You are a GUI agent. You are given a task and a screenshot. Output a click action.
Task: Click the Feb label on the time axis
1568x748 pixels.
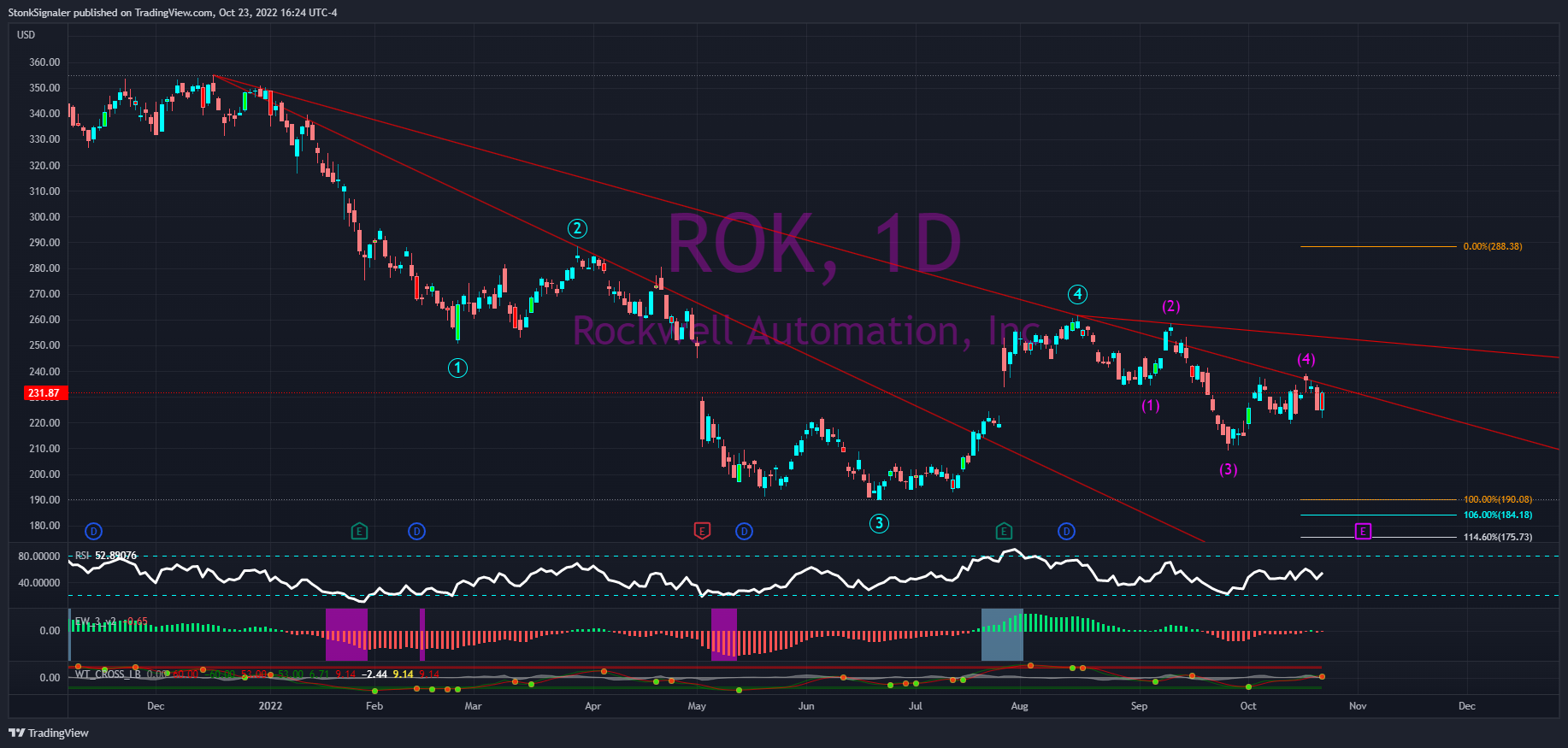[374, 706]
